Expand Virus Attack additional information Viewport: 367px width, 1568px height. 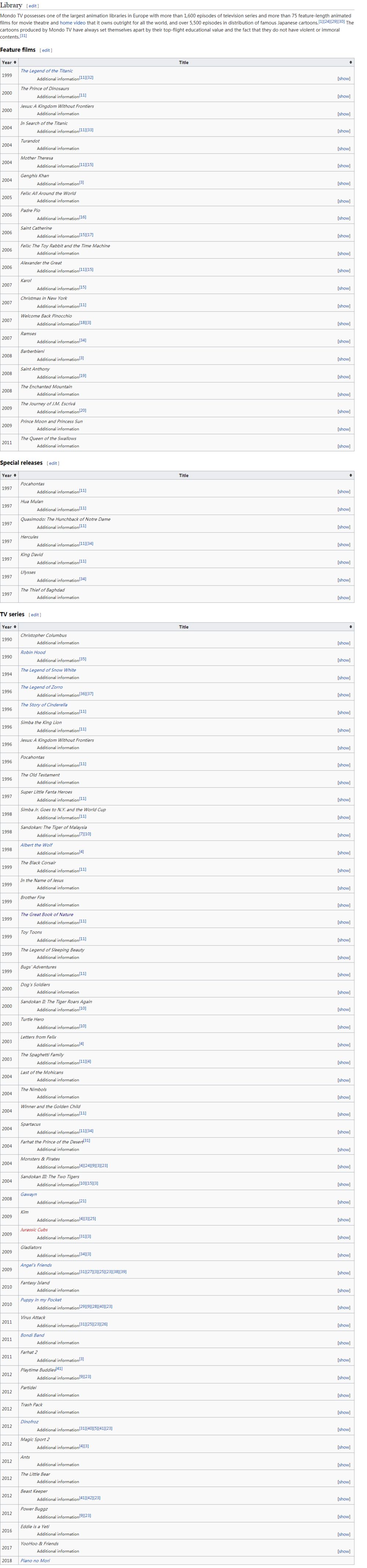click(x=344, y=1325)
